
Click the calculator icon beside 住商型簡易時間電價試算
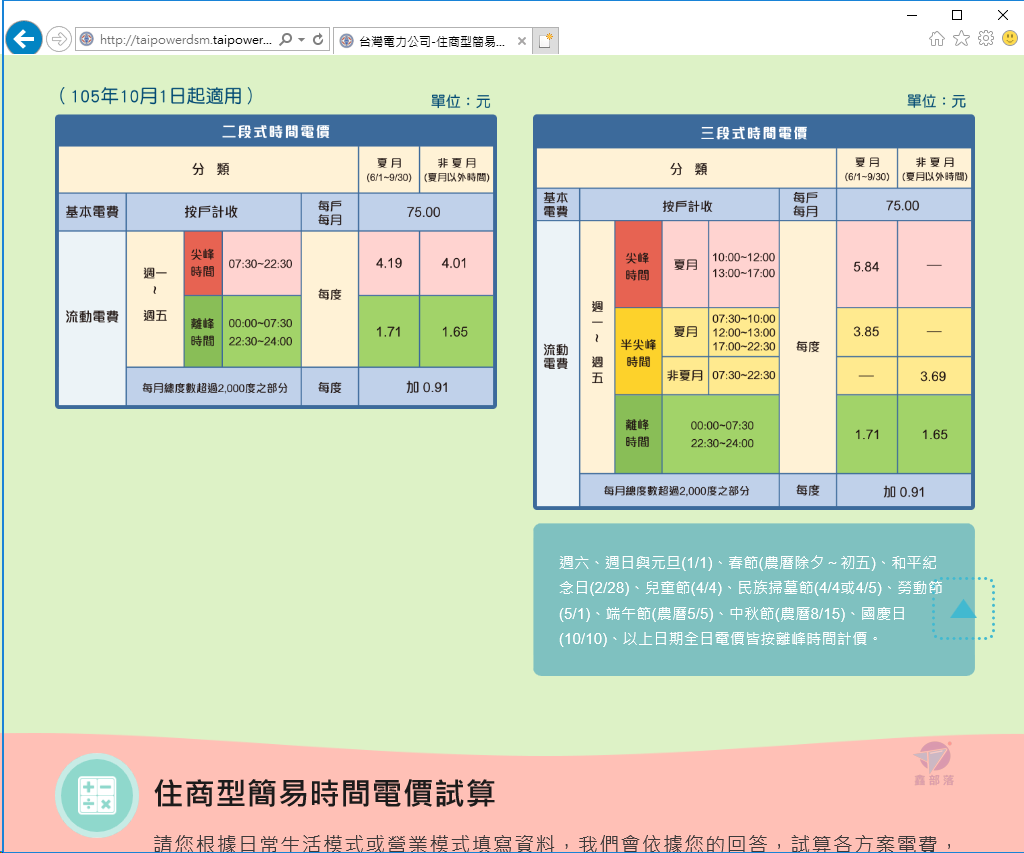97,795
